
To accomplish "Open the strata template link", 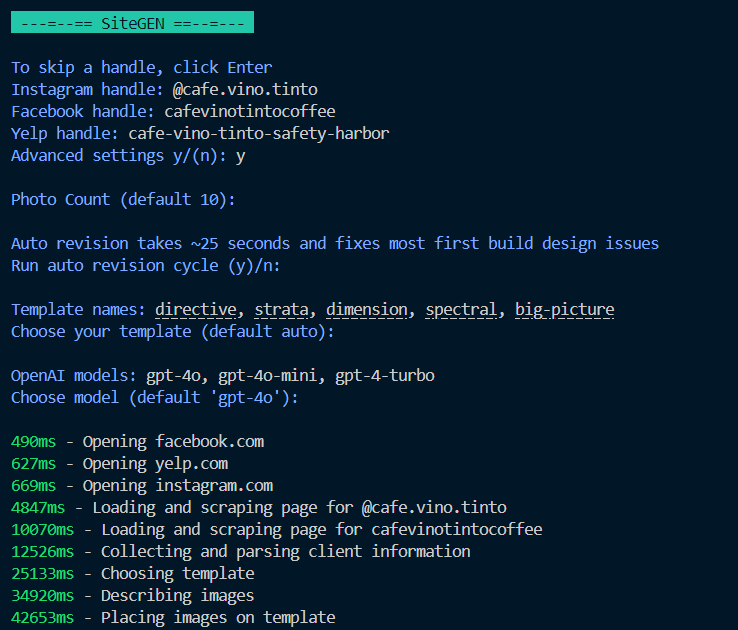I will [281, 310].
